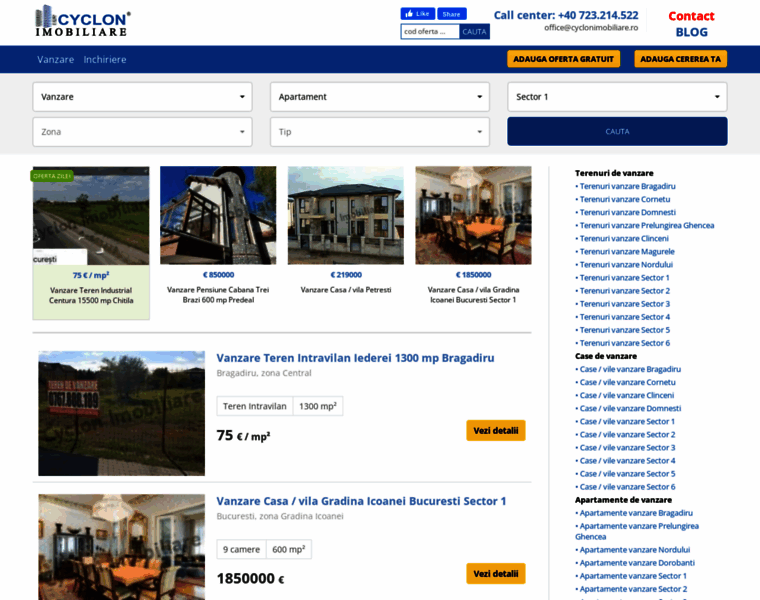Open listing 'Vanzare Teren Intravilan Iederei 1300 mp Bragadiru'
This screenshot has width=760, height=600.
pos(355,358)
